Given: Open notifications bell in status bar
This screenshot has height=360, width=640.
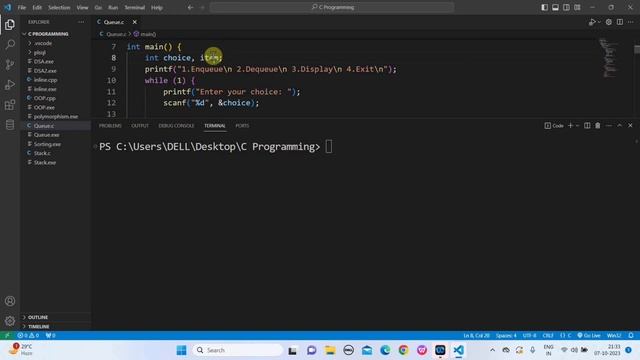Looking at the screenshot, I should tap(631, 336).
